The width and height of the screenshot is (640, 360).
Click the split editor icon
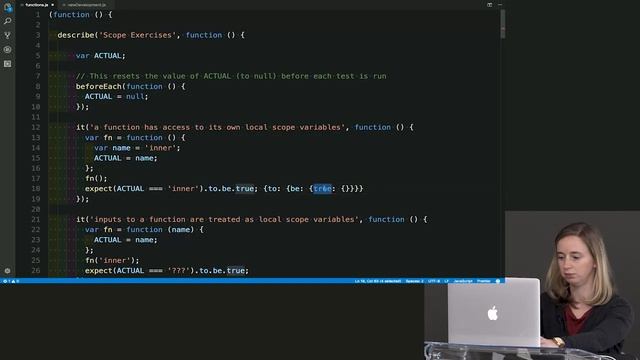coord(489,5)
